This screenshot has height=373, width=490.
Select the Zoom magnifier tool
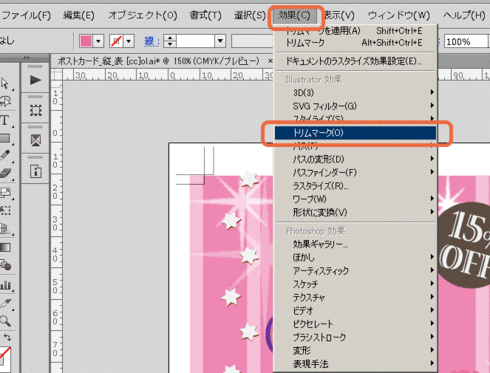pos(5,321)
